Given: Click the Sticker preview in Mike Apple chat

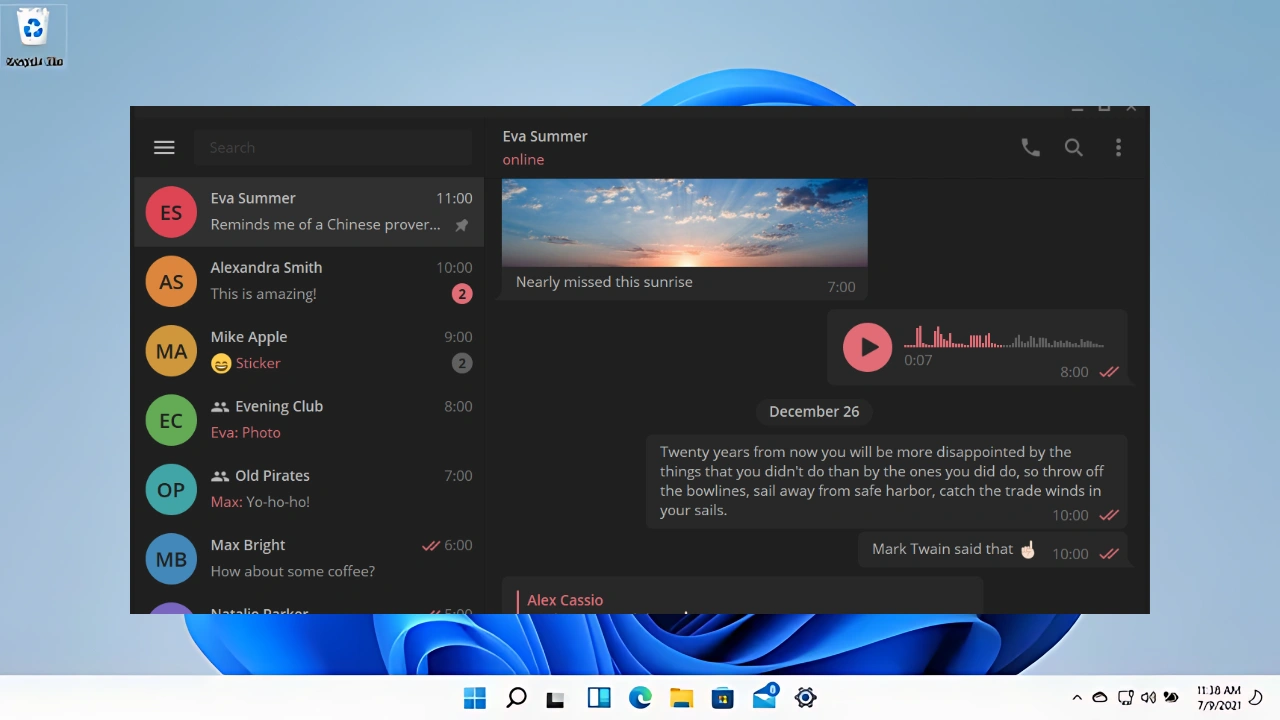Looking at the screenshot, I should tap(245, 364).
